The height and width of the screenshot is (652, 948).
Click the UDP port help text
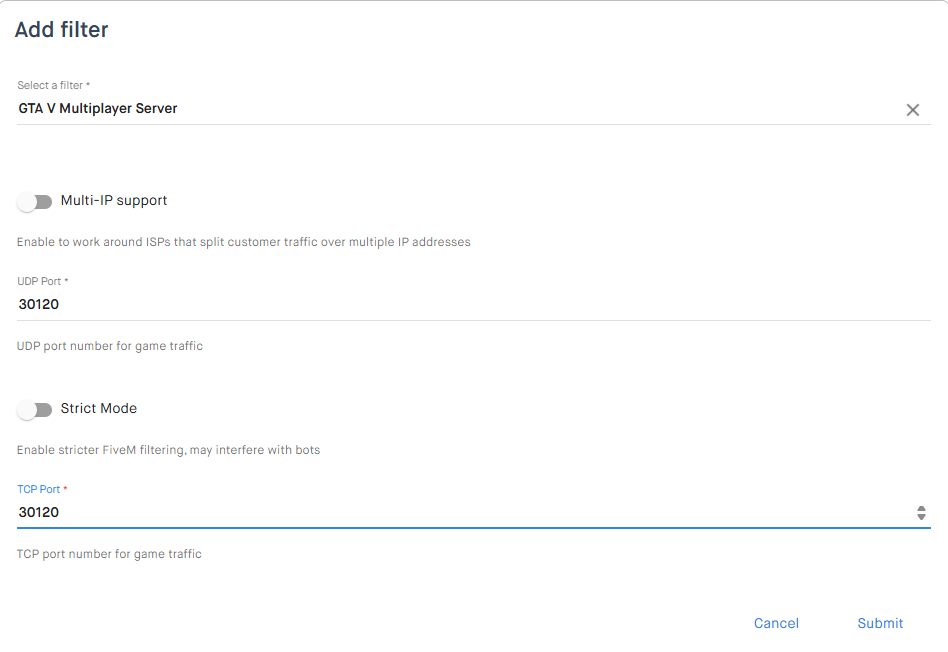(108, 345)
